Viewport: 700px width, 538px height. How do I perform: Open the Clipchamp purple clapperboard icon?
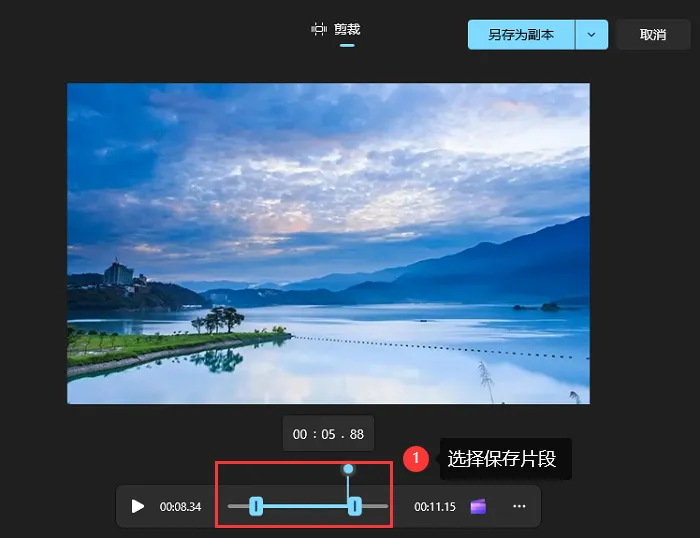click(x=478, y=506)
